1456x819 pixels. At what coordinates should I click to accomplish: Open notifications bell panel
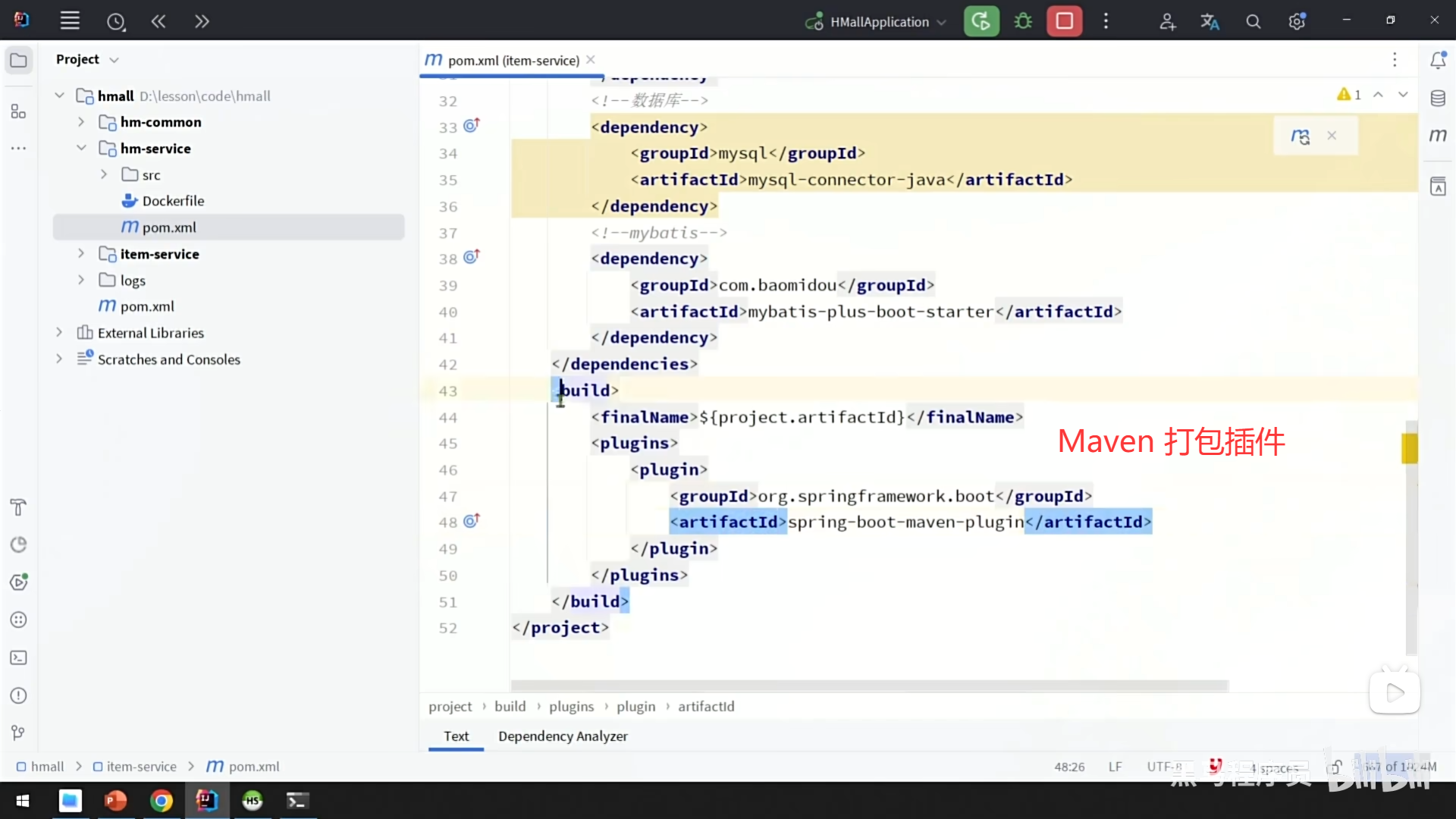tap(1438, 60)
